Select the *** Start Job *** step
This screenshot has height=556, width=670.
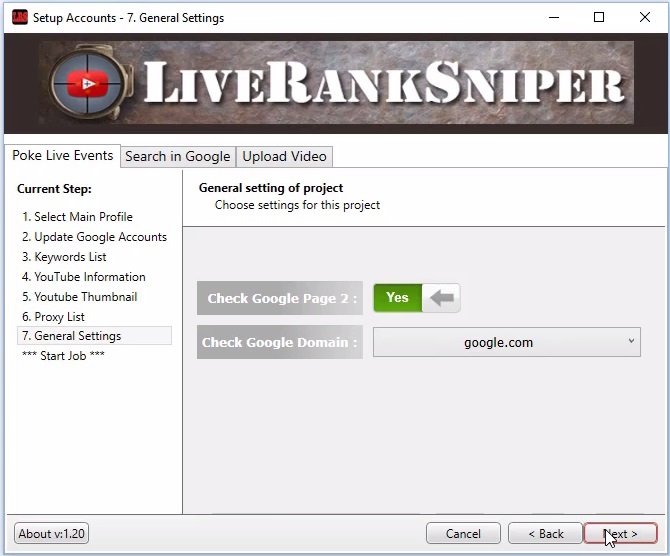63,356
